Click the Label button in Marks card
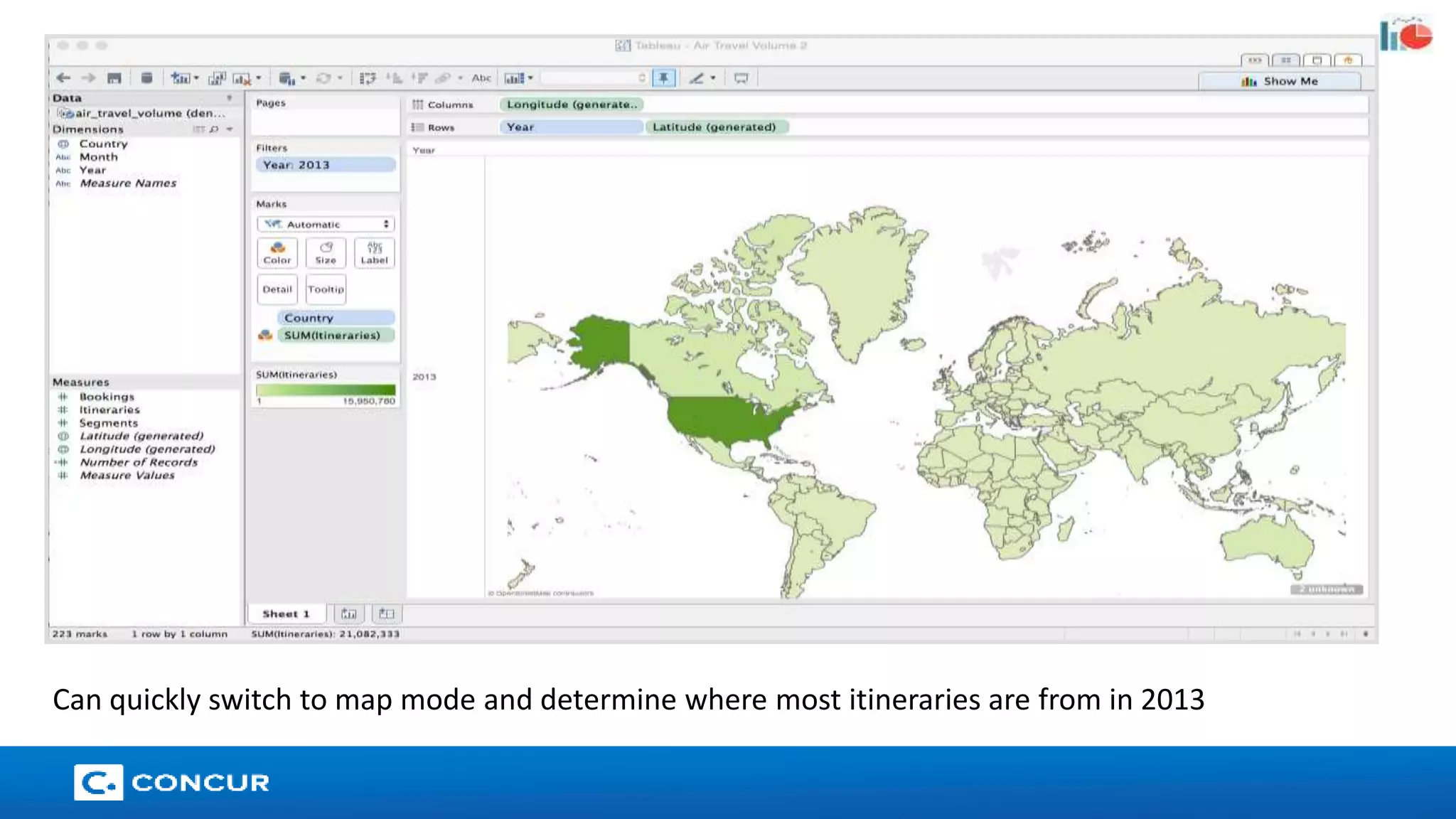The height and width of the screenshot is (819, 1456). [x=375, y=253]
